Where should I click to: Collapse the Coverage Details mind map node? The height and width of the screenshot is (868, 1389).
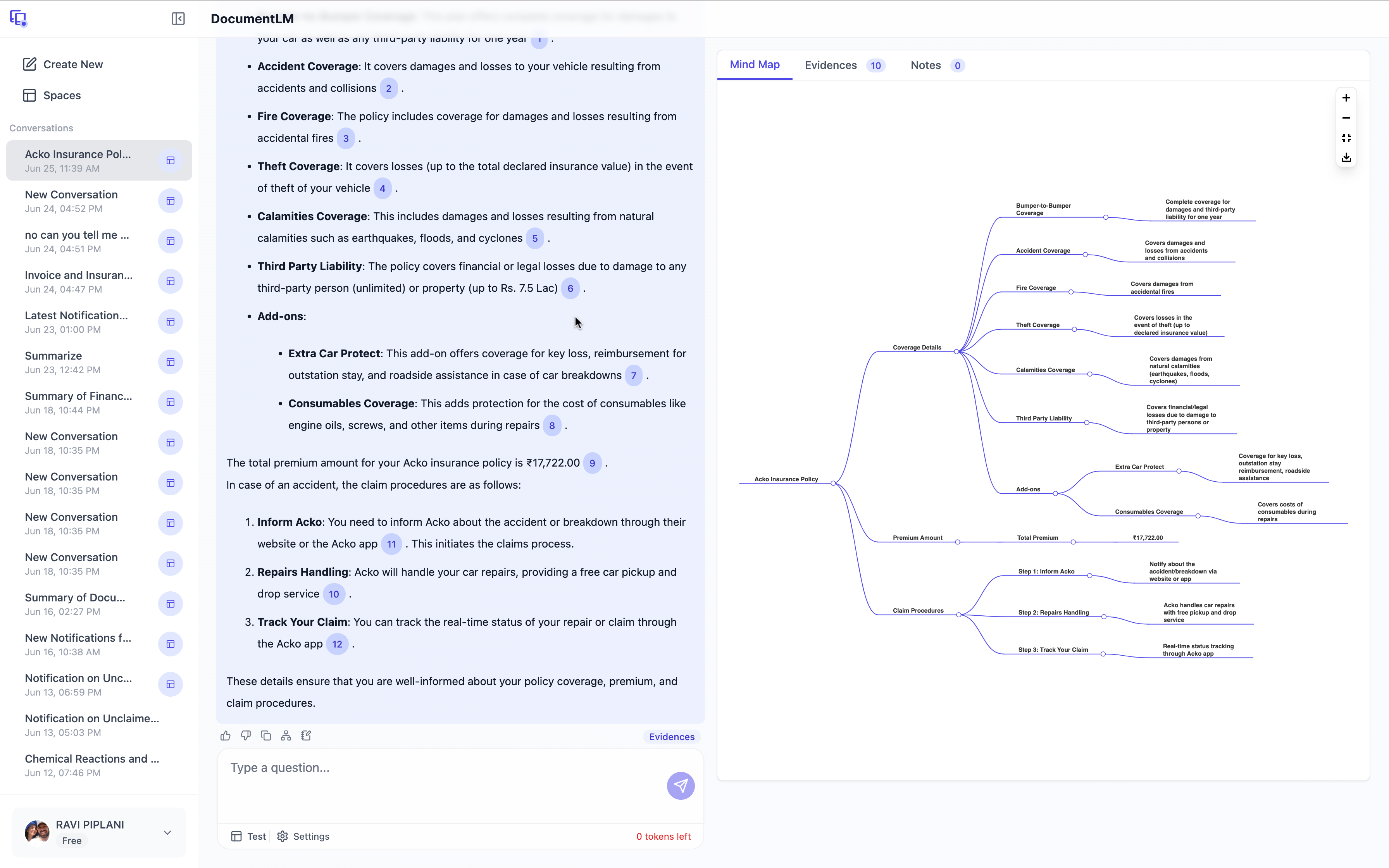pyautogui.click(x=956, y=351)
